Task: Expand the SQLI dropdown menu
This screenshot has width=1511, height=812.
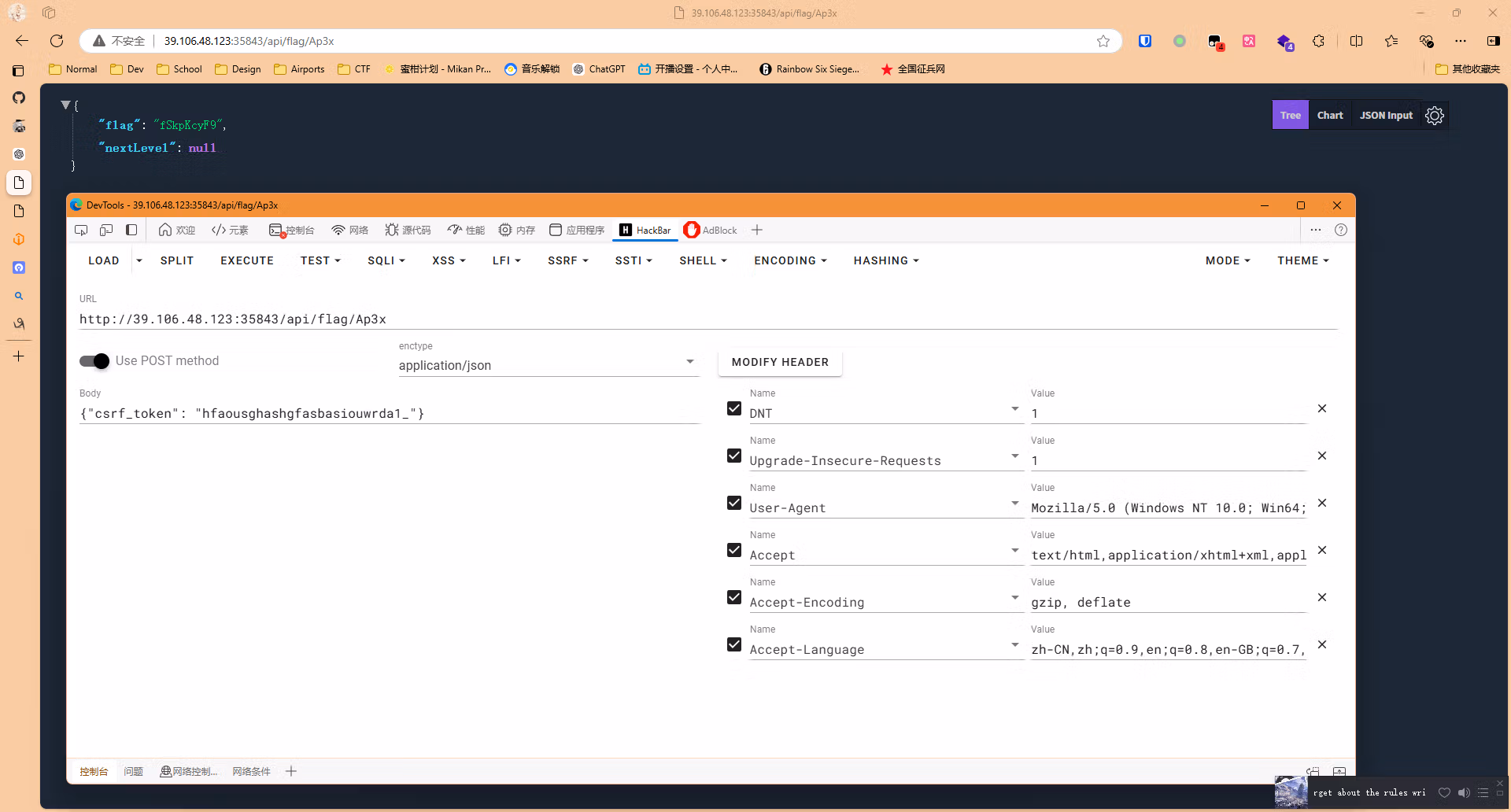Action: click(x=386, y=260)
